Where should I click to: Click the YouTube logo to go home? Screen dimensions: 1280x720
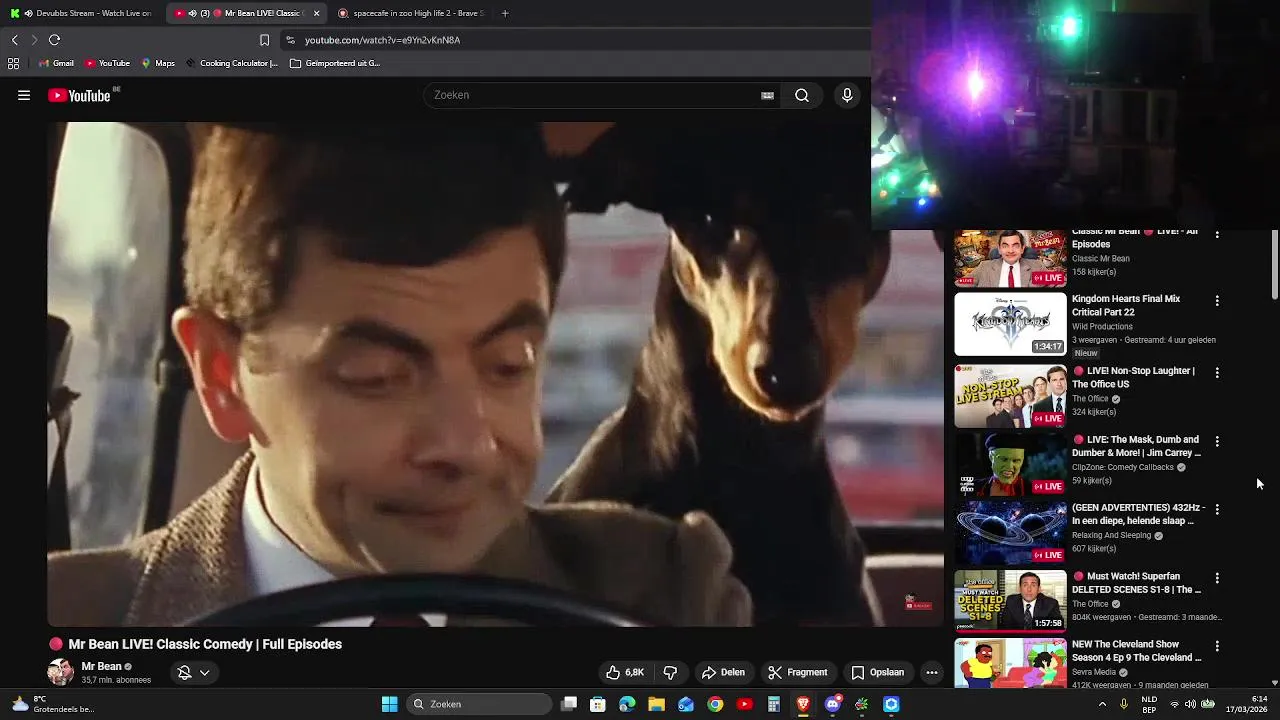pyautogui.click(x=78, y=95)
